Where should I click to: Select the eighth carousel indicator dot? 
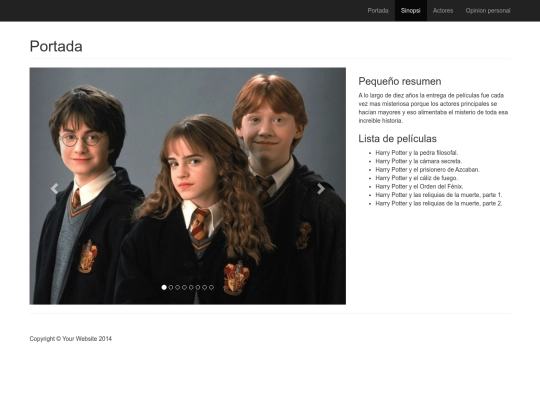coord(211,287)
